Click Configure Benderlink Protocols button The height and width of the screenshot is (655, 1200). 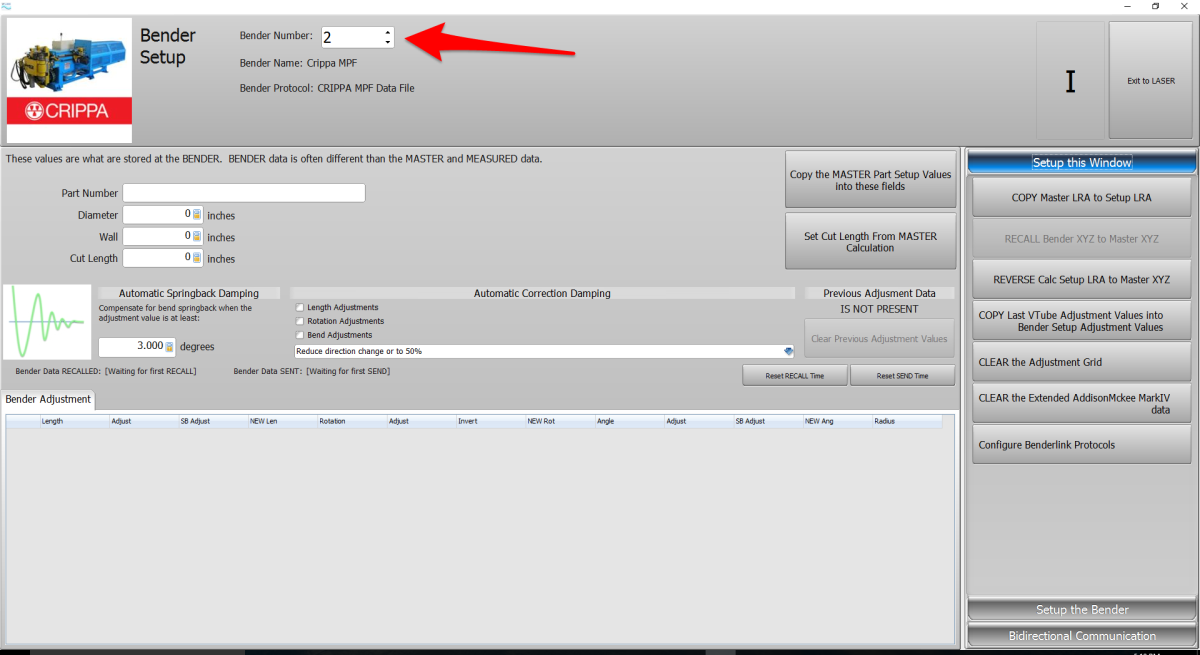(x=1082, y=445)
